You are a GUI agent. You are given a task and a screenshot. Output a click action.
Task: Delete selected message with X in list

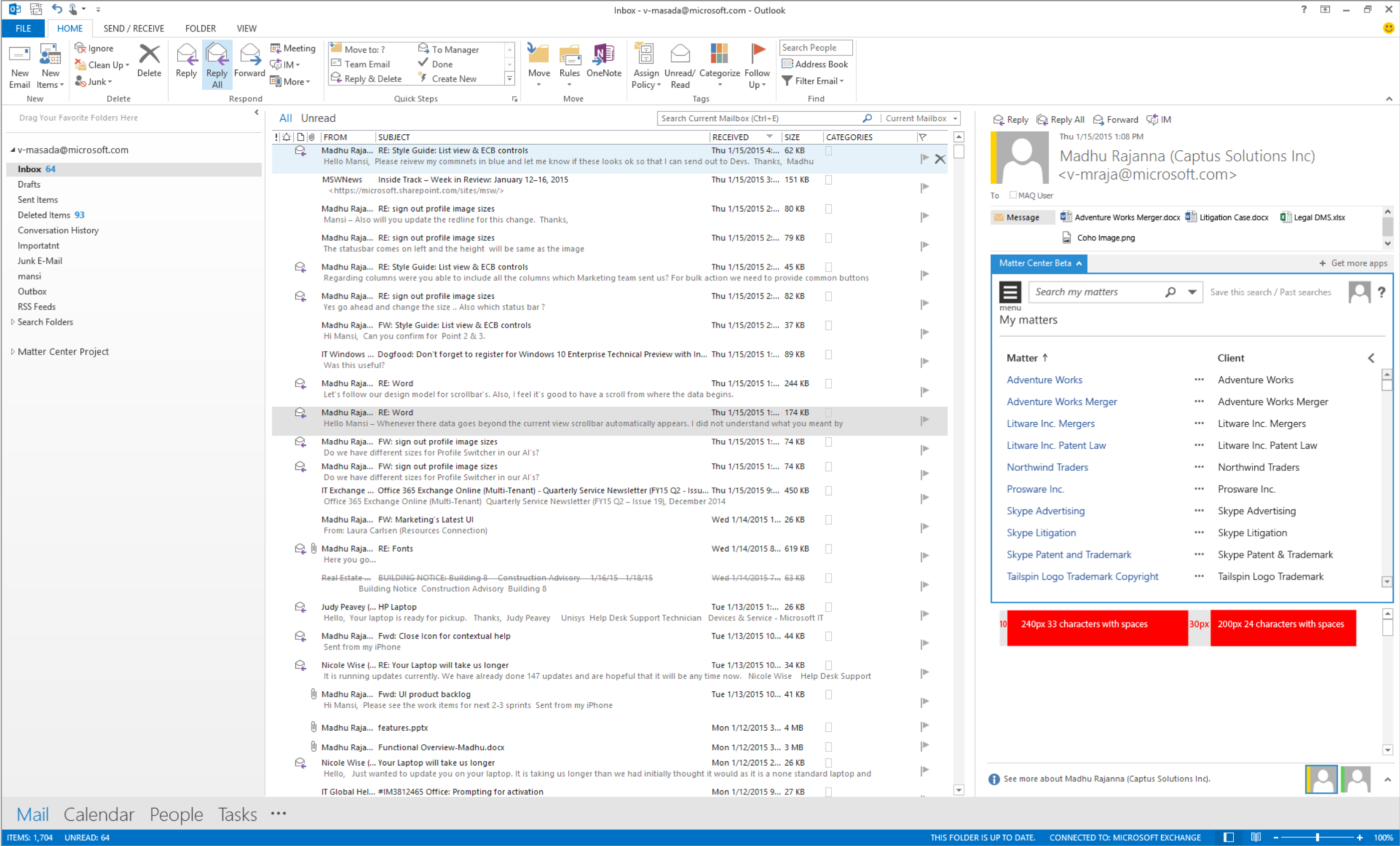pyautogui.click(x=940, y=159)
